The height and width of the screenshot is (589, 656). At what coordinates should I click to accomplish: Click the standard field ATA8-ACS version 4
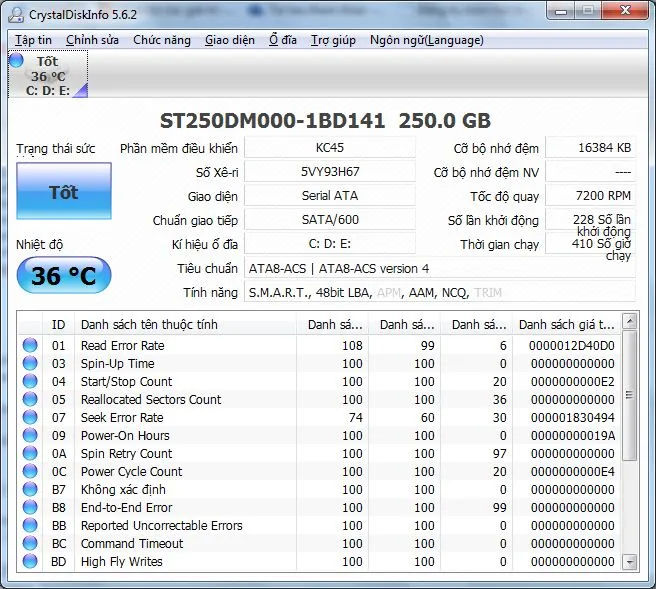(440, 268)
